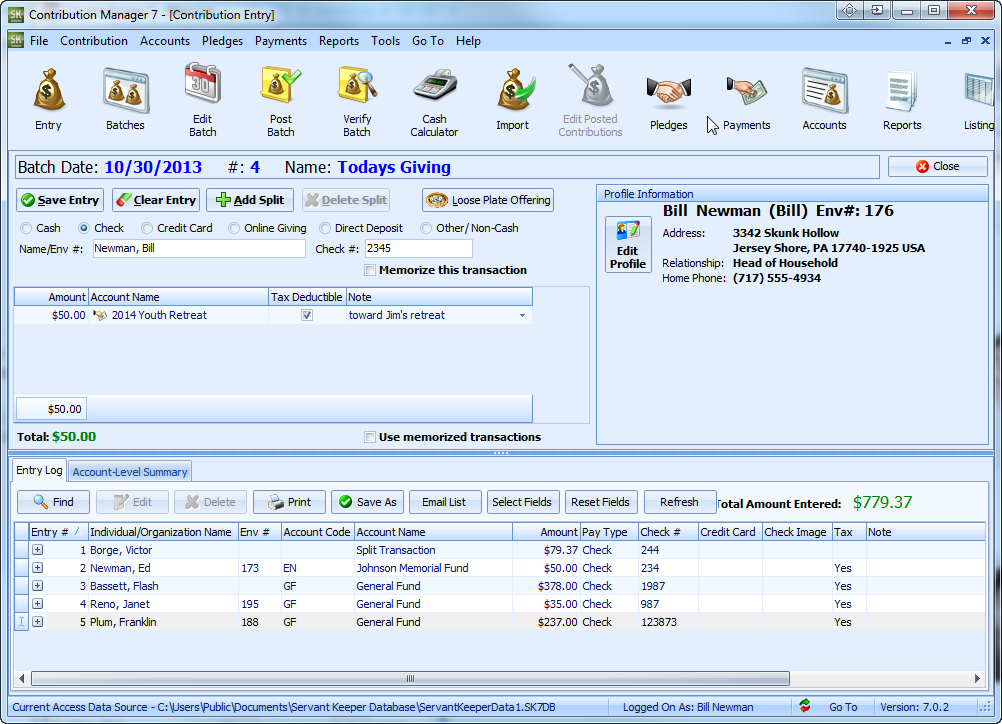Click the Account Name column header in Entry Log

click(x=433, y=532)
